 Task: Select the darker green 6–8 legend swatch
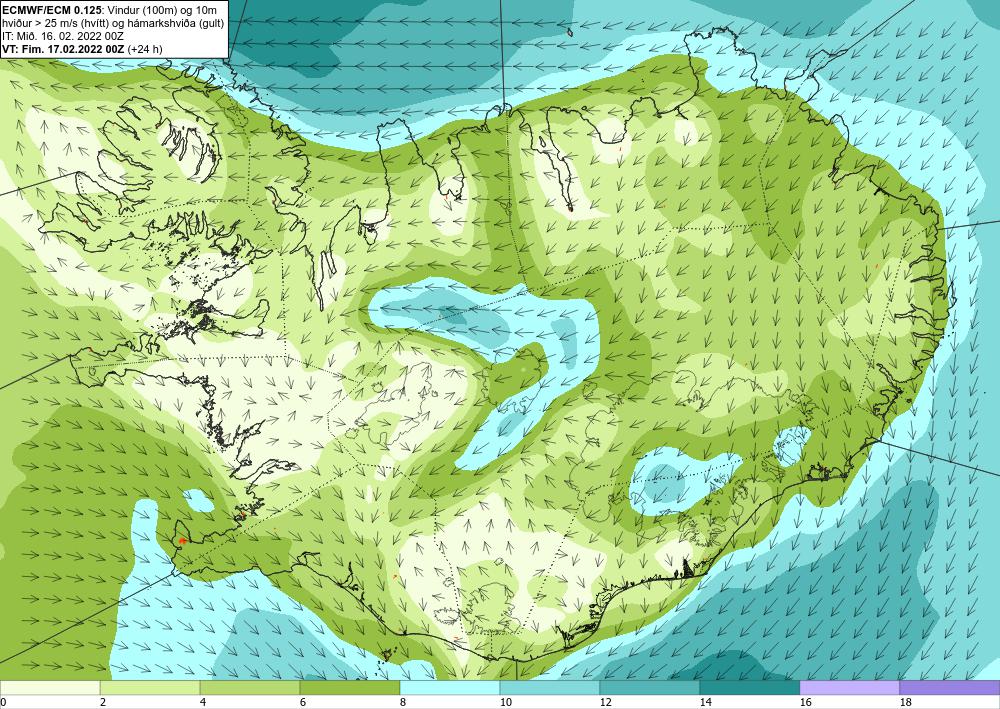(x=349, y=688)
